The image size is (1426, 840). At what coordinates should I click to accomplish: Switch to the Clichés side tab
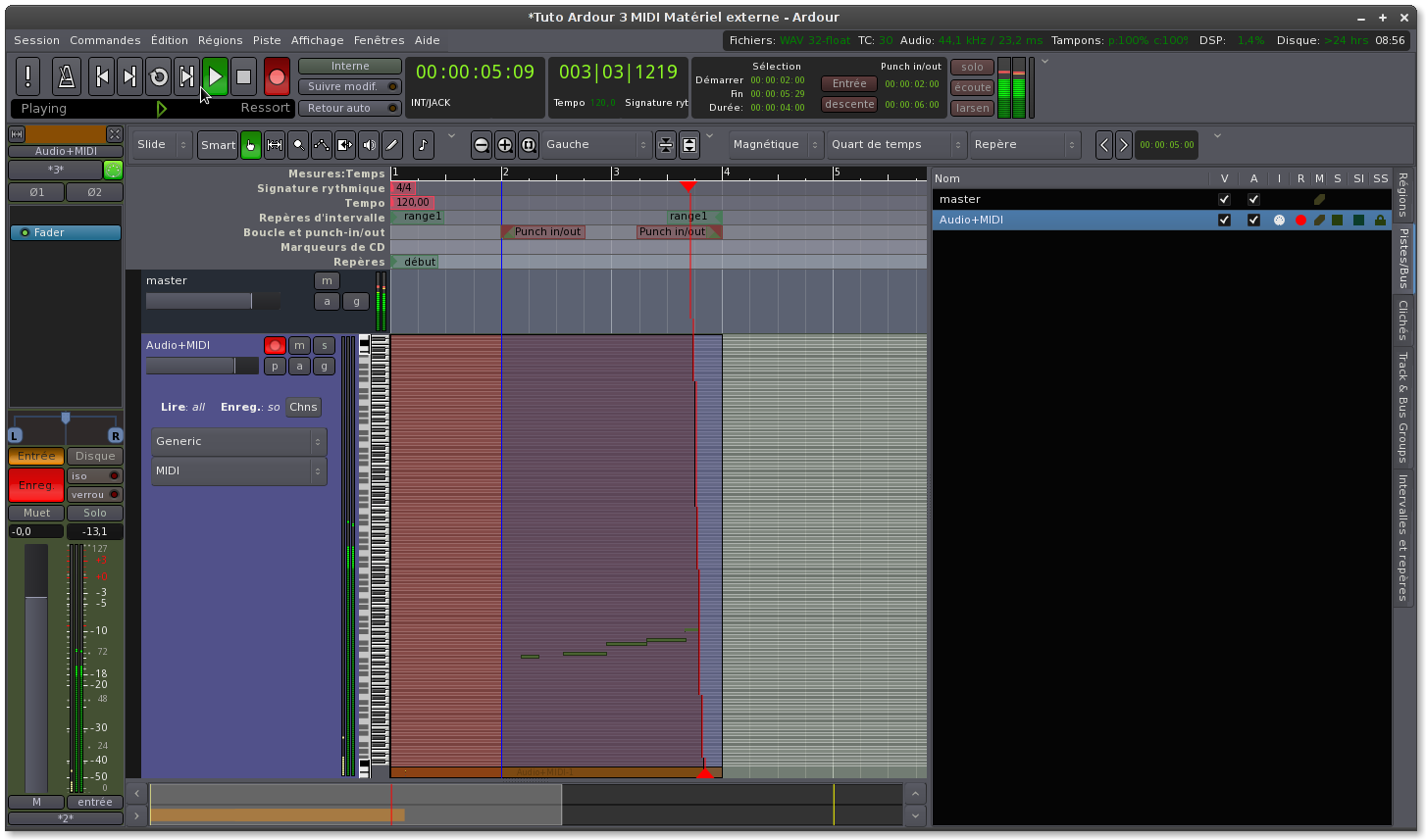[1402, 321]
